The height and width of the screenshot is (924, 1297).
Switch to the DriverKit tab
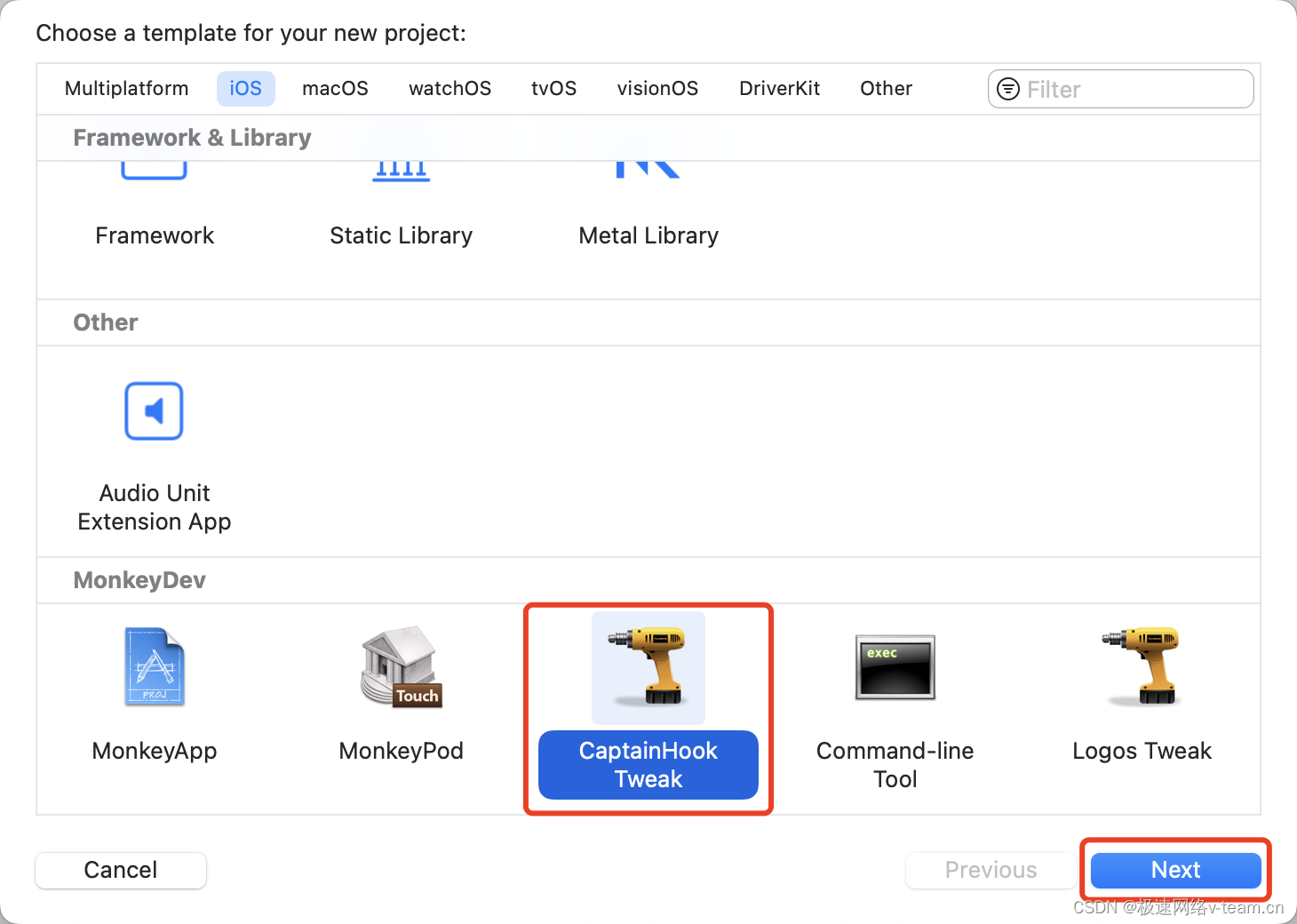[x=780, y=89]
